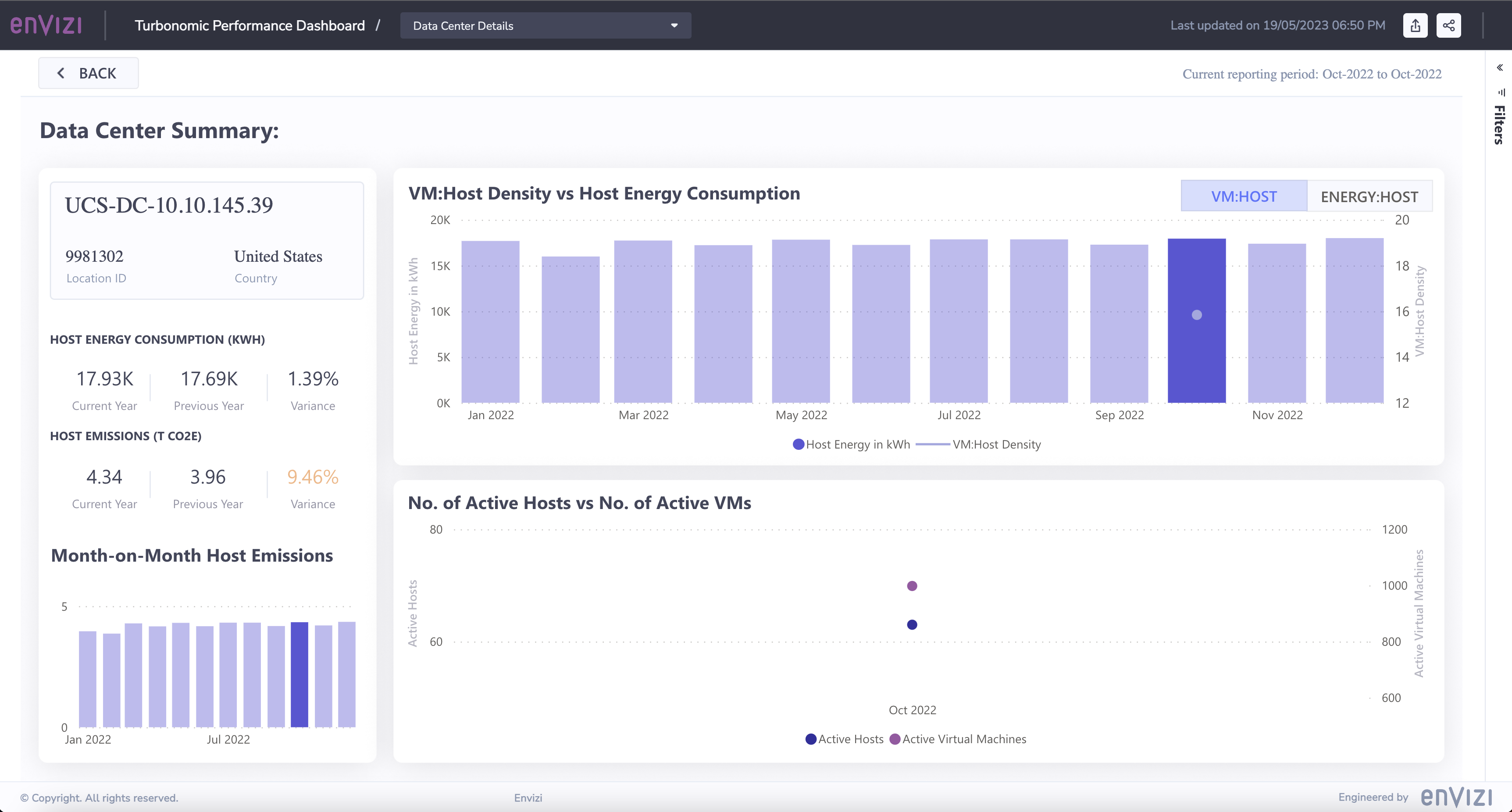The image size is (1512, 812).
Task: Click the Active Hosts data point
Action: 912,625
